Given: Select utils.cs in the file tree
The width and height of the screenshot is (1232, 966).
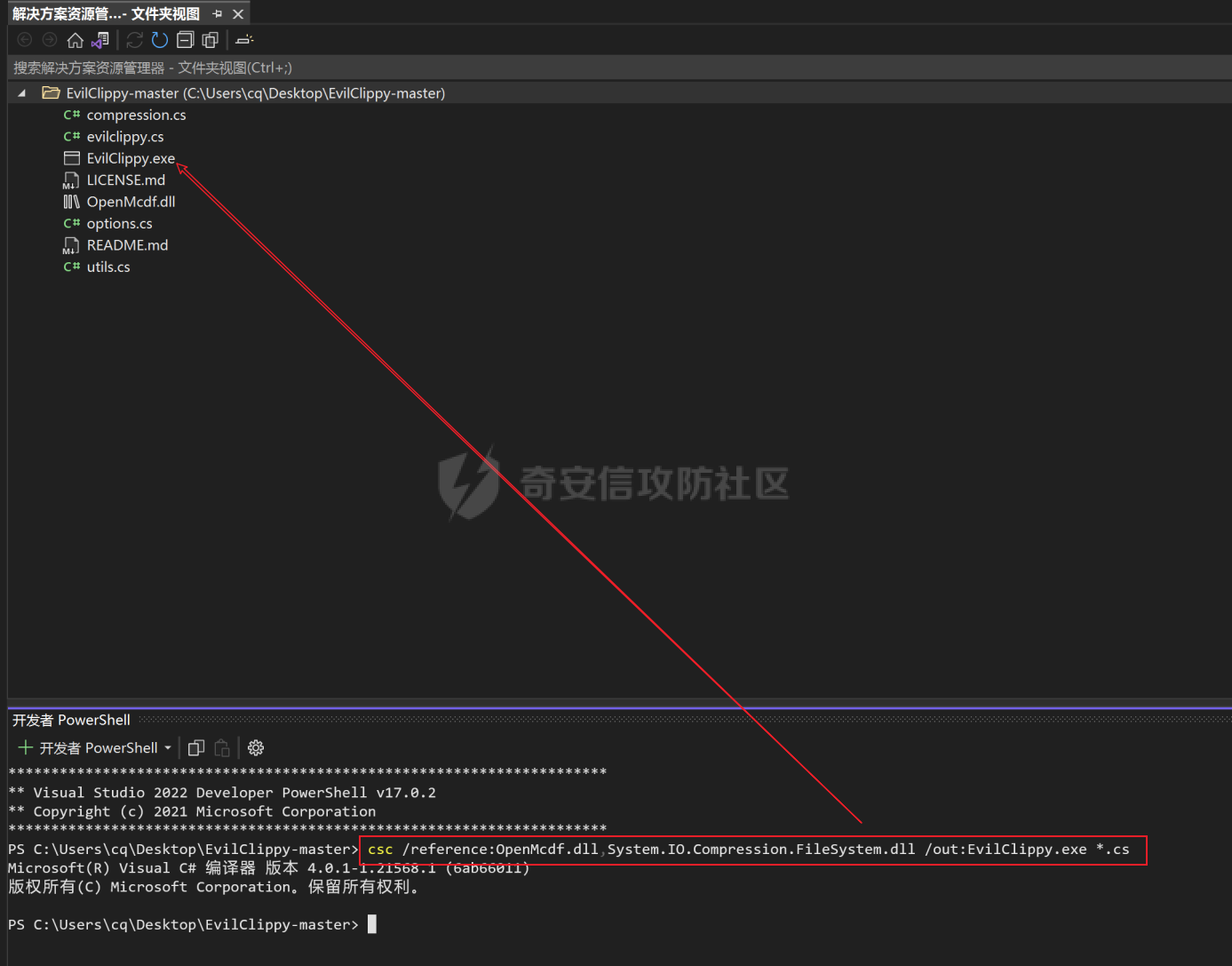Looking at the screenshot, I should (x=108, y=267).
